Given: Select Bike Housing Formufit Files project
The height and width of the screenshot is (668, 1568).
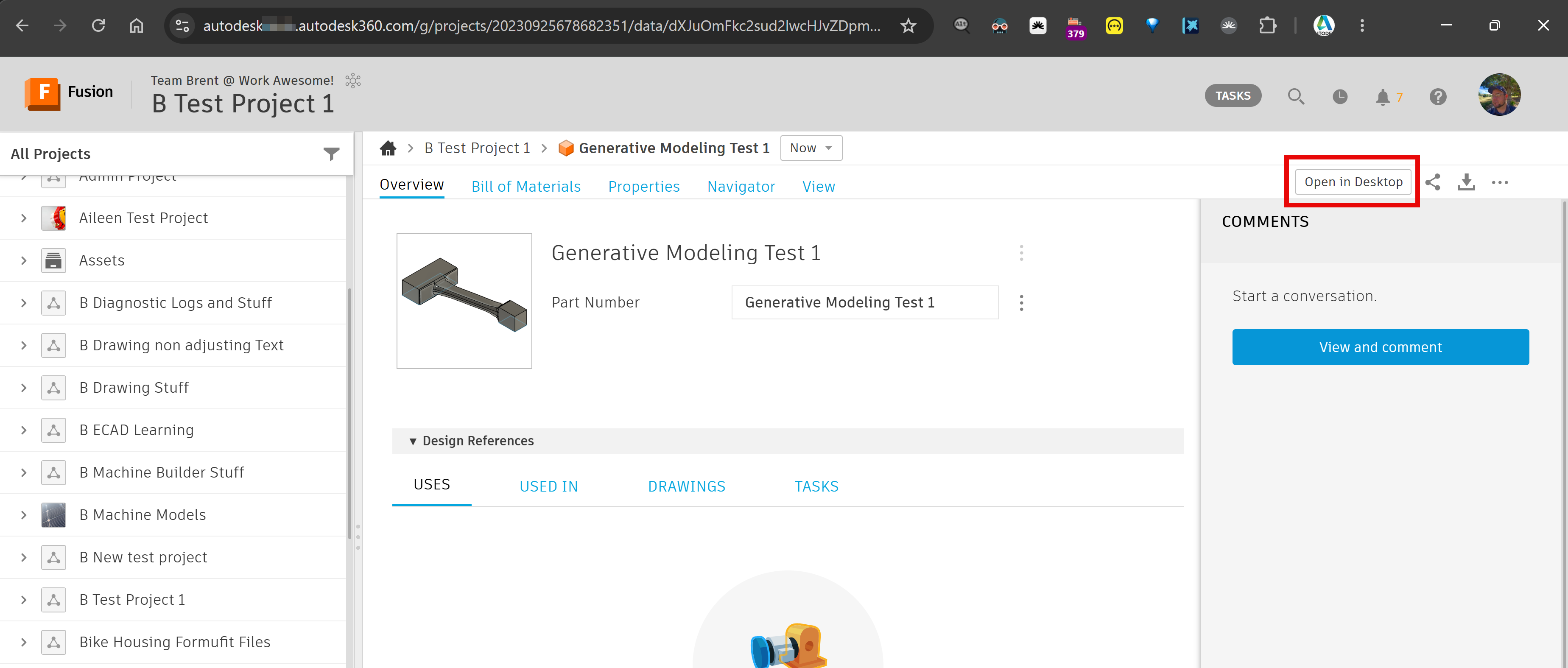Looking at the screenshot, I should (x=175, y=643).
